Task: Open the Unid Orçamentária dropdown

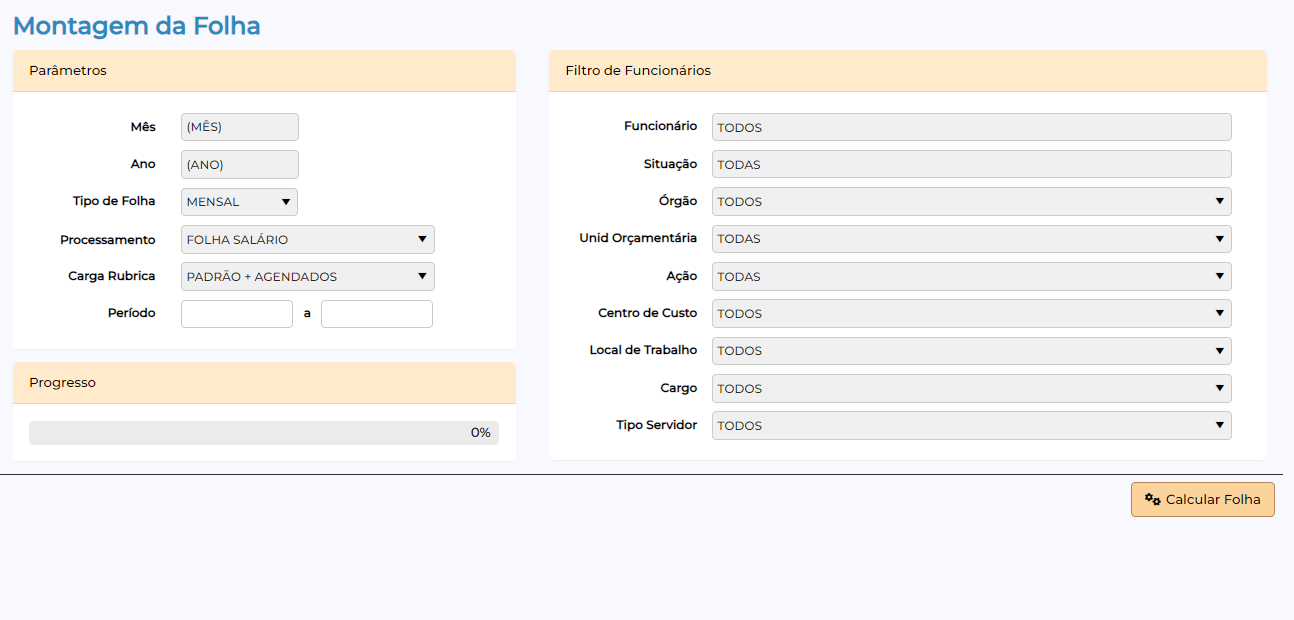Action: 970,239
